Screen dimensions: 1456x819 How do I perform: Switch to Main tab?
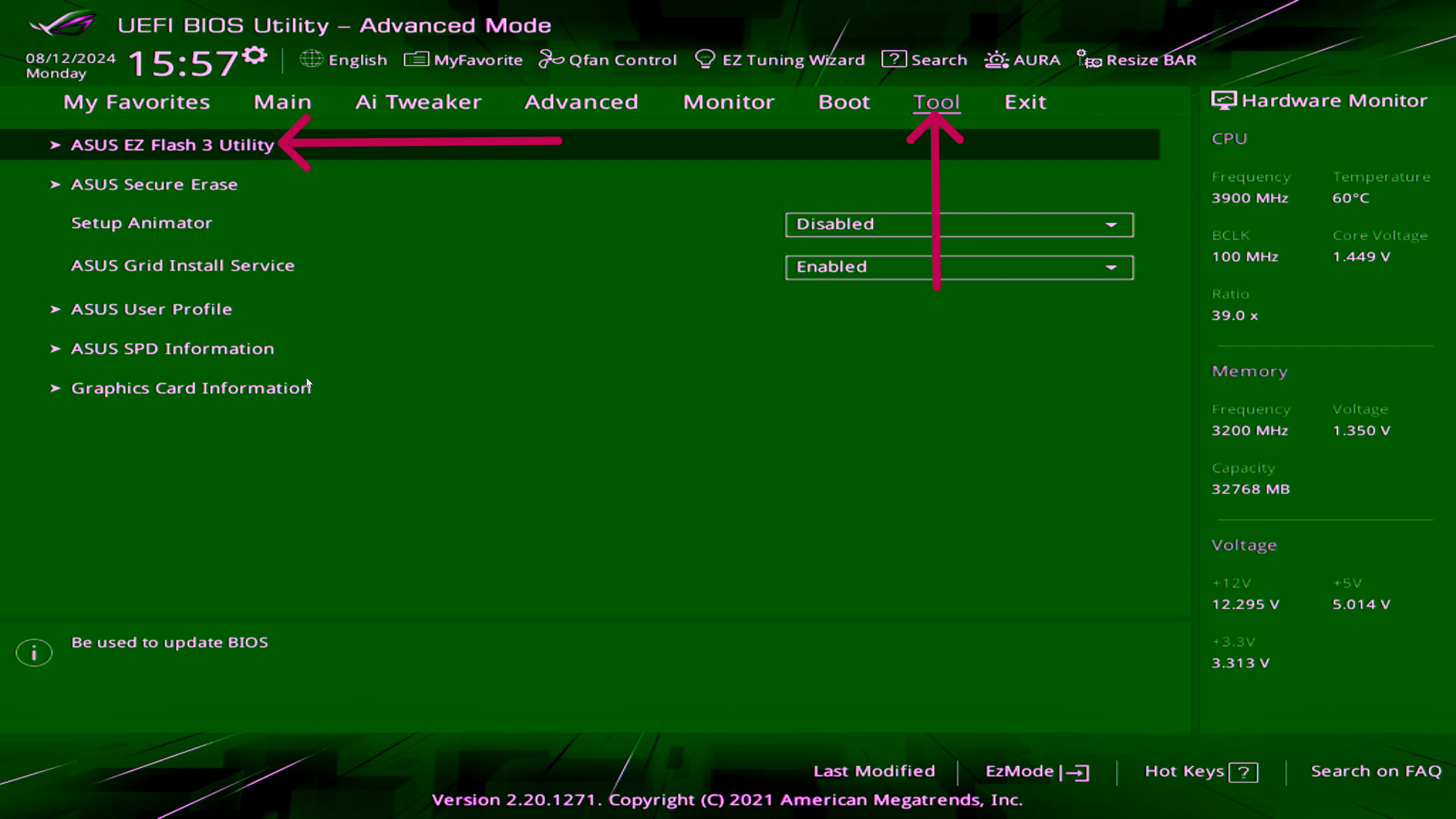pyautogui.click(x=282, y=102)
